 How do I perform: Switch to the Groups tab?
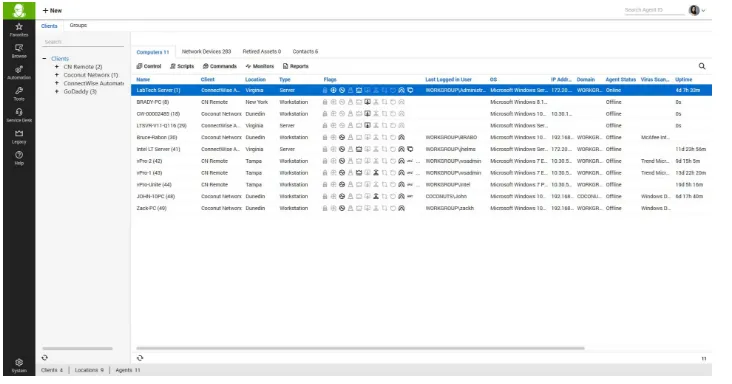(78, 25)
